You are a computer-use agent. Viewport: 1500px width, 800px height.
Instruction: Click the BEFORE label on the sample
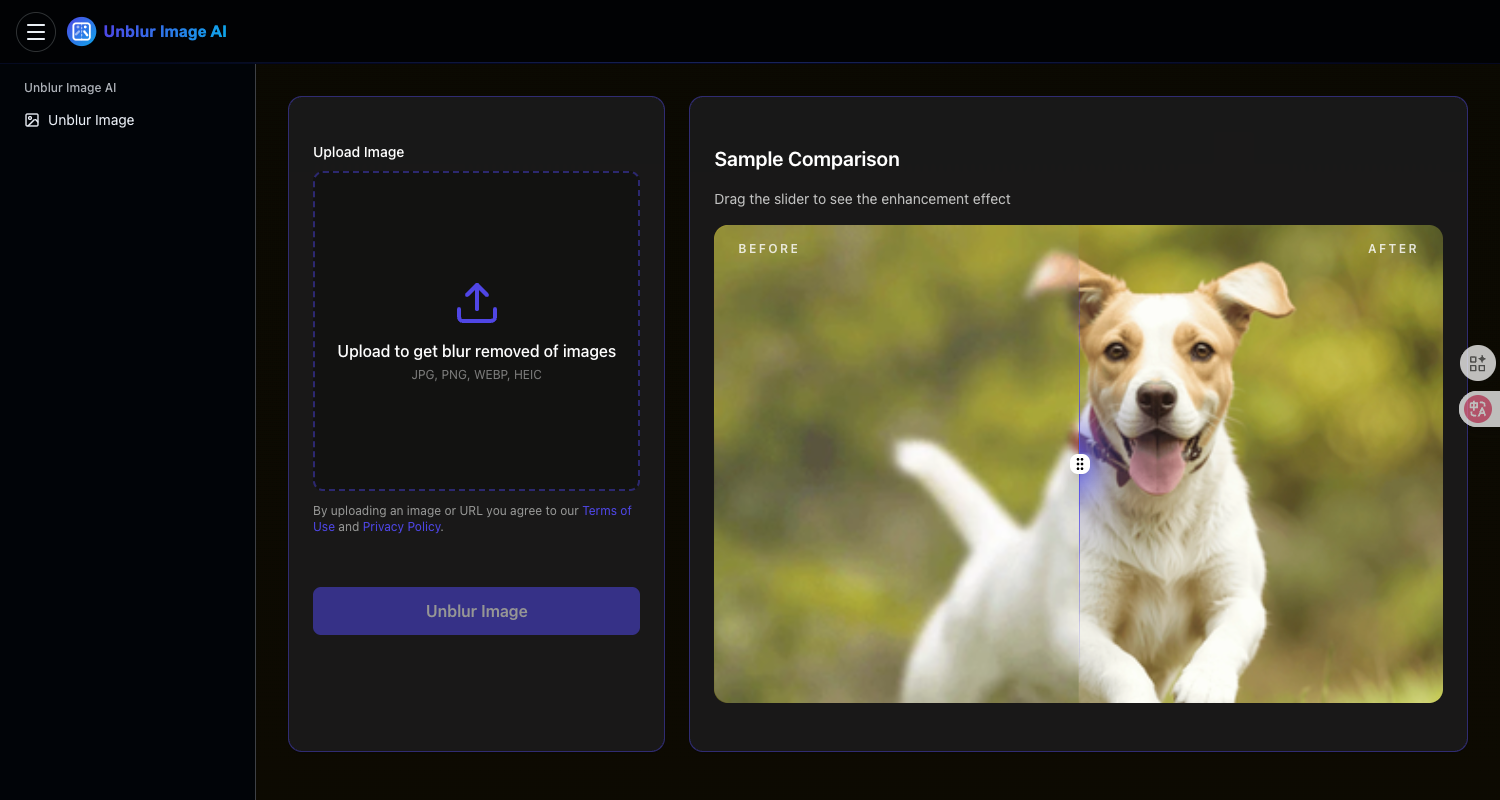(x=768, y=249)
